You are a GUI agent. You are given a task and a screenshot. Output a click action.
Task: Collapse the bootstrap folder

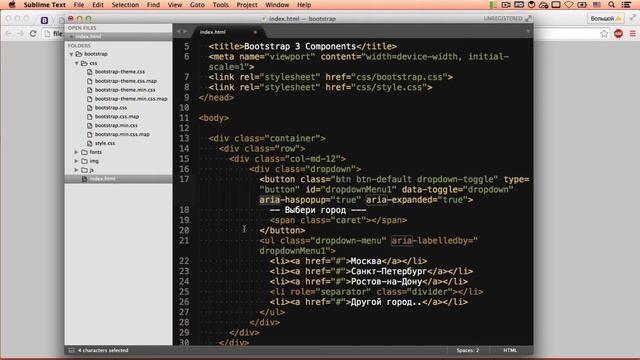point(71,54)
